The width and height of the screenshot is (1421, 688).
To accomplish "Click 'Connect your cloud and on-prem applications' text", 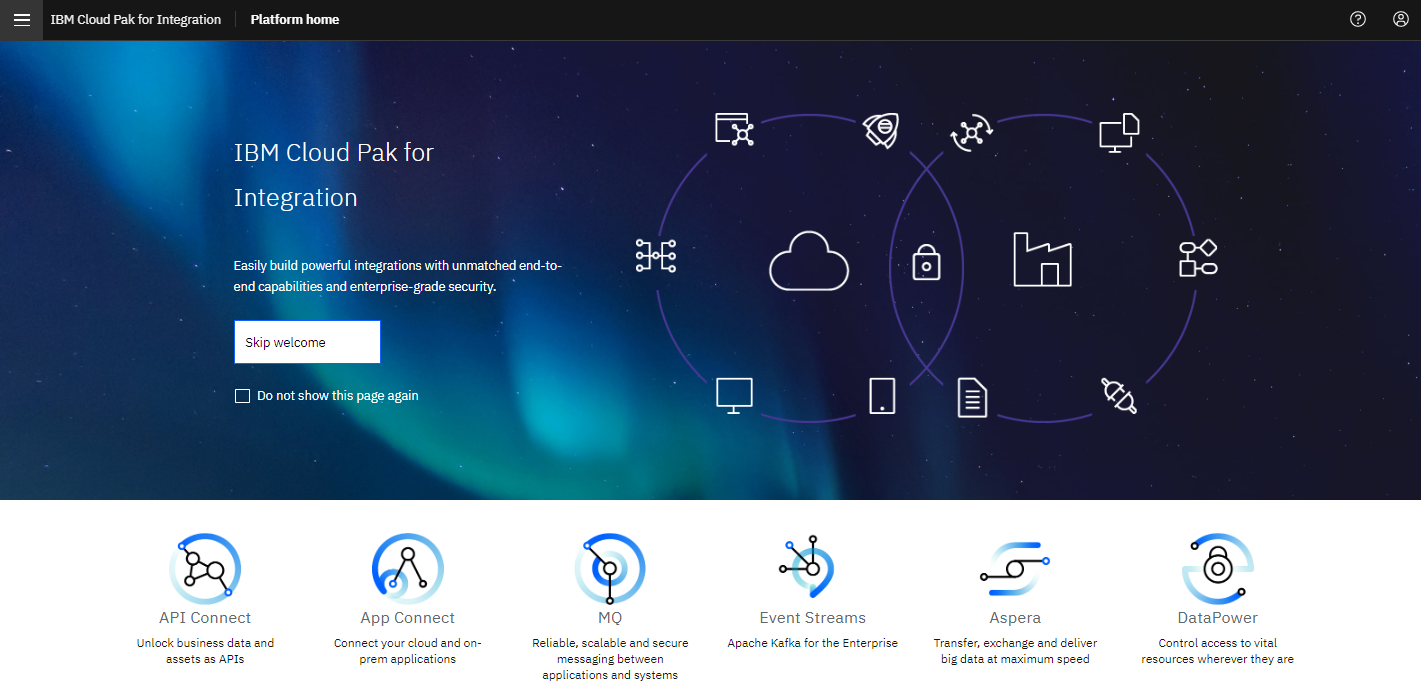I will pyautogui.click(x=408, y=651).
